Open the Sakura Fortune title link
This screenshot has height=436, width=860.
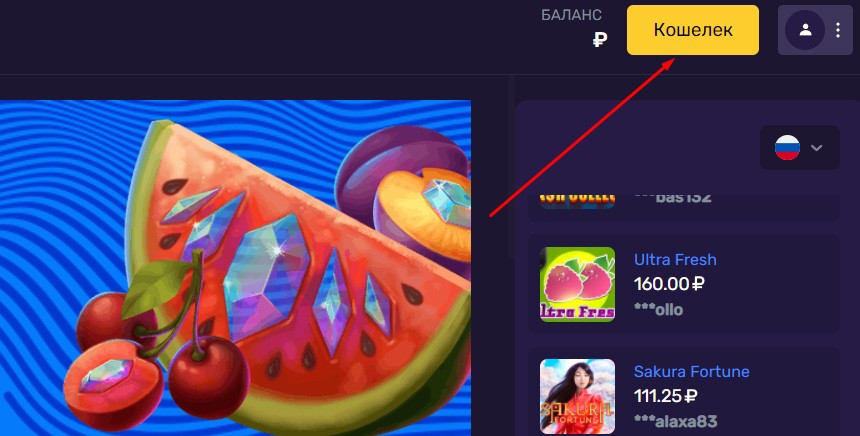(x=692, y=371)
